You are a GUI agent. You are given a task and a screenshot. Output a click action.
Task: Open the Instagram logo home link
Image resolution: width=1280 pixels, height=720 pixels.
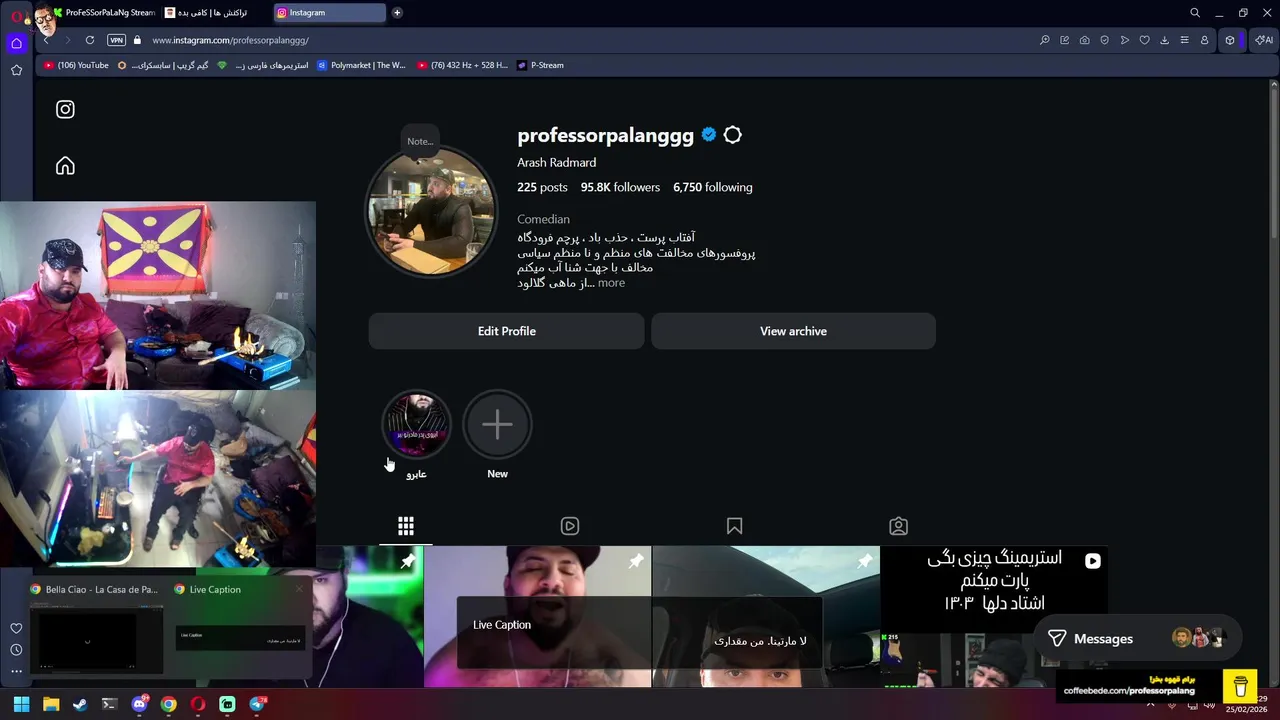coord(65,110)
